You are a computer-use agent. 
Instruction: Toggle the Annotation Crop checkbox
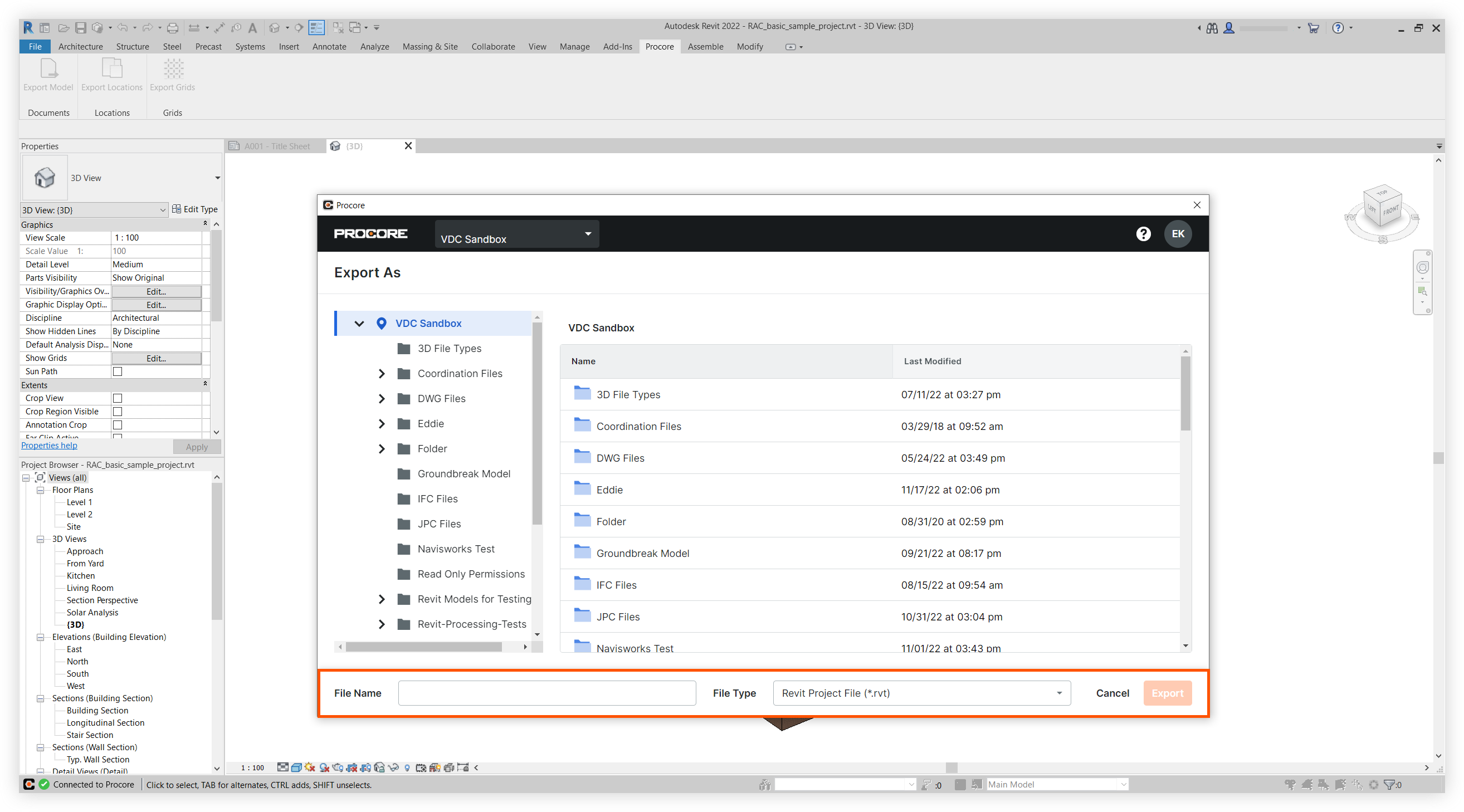click(x=118, y=424)
